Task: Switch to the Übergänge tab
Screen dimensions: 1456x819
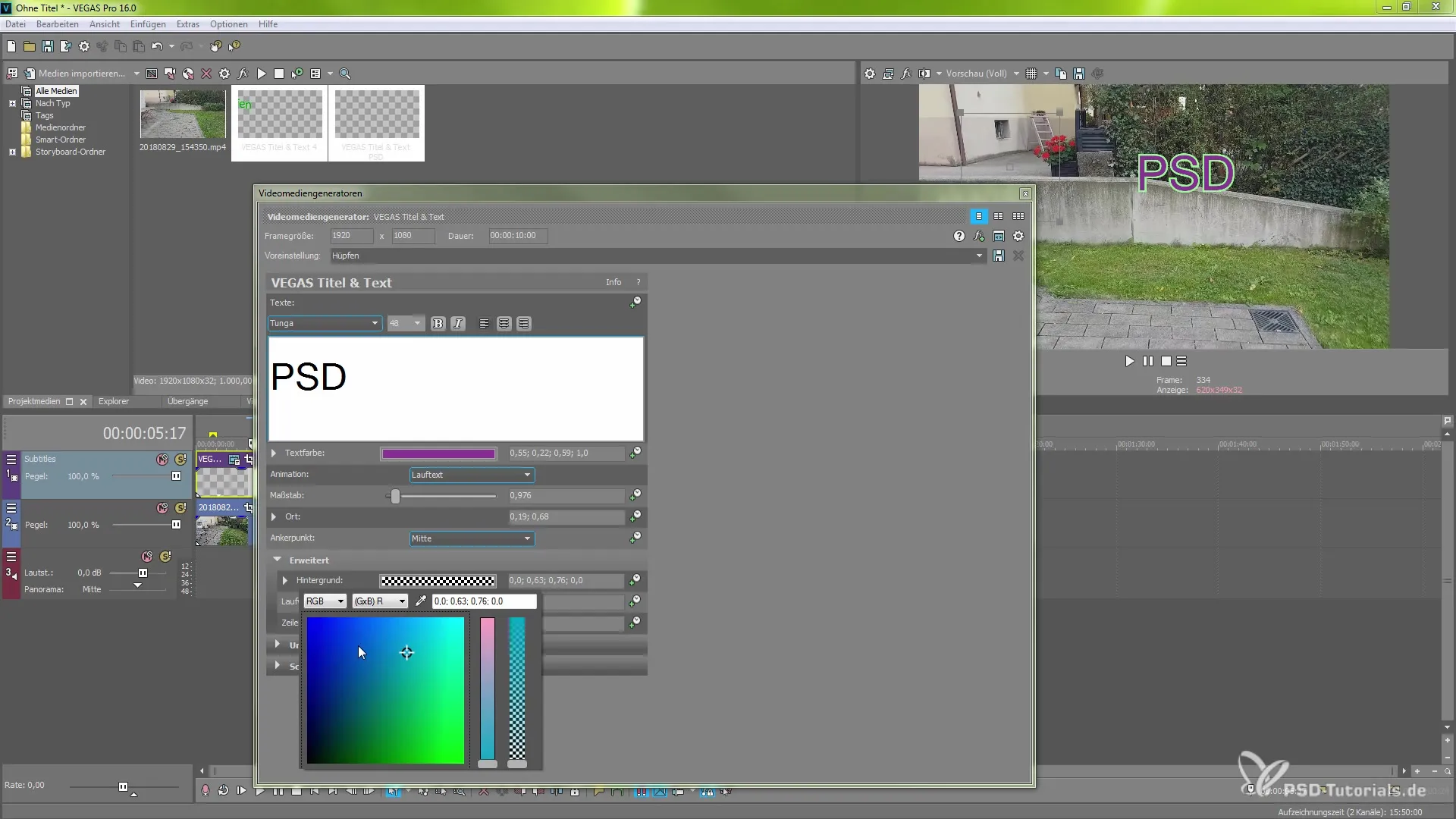Action: coord(187,401)
